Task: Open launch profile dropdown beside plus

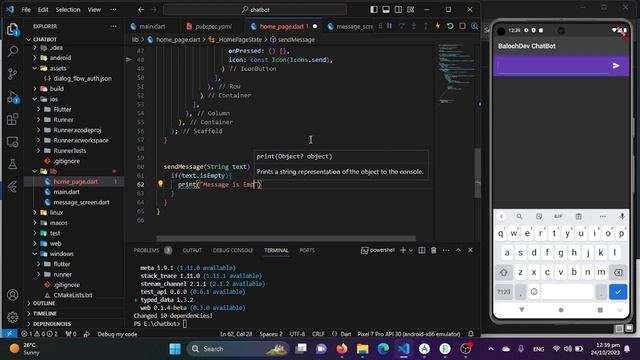Action: (x=411, y=250)
